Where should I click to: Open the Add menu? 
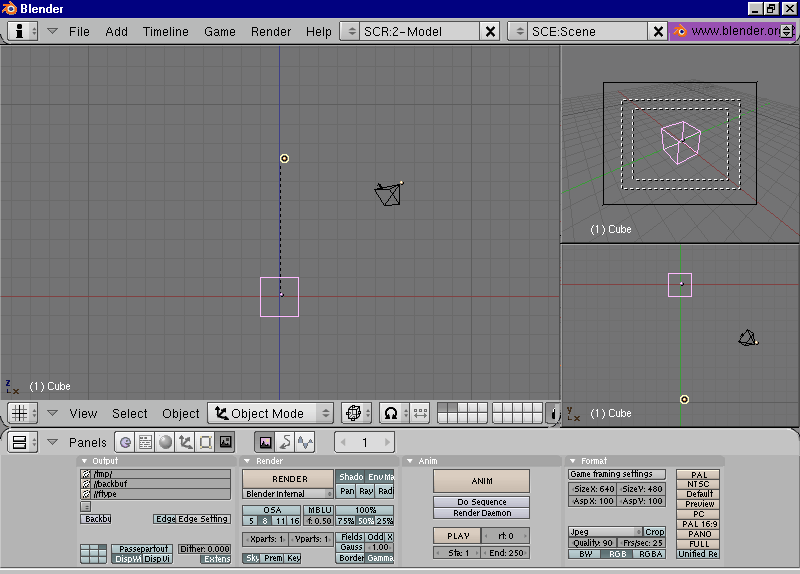[116, 32]
